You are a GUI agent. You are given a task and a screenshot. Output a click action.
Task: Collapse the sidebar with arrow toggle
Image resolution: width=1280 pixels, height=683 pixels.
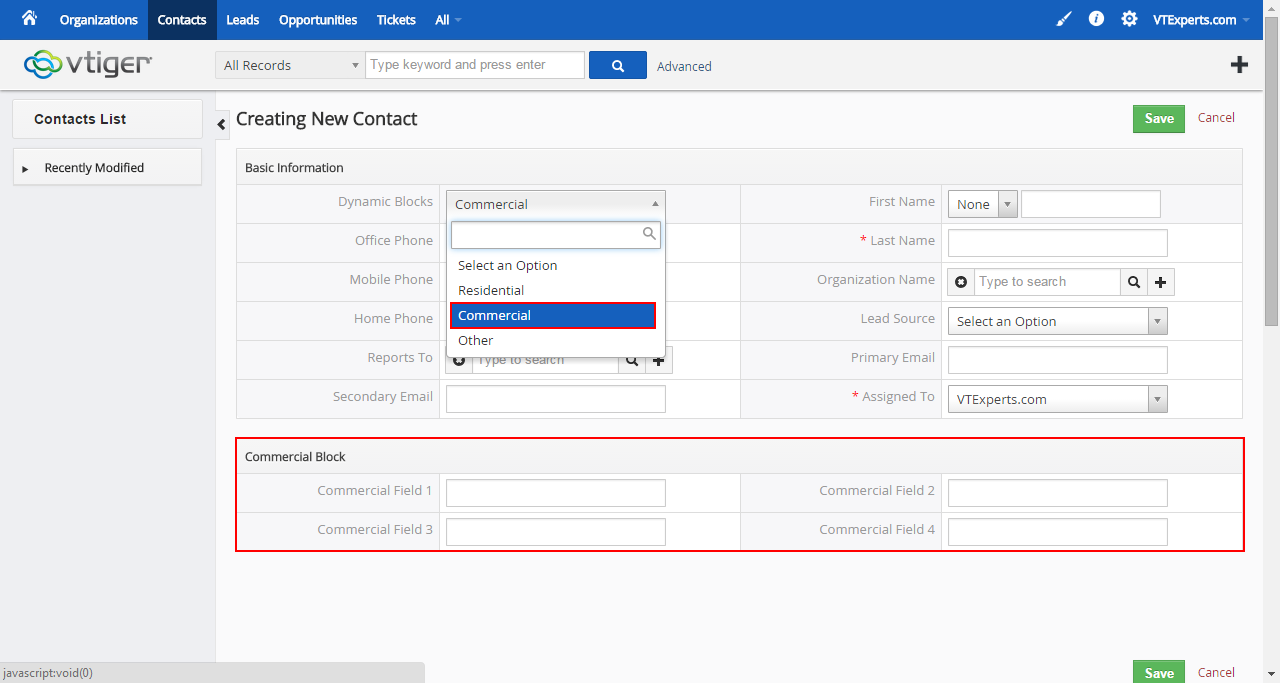(222, 124)
